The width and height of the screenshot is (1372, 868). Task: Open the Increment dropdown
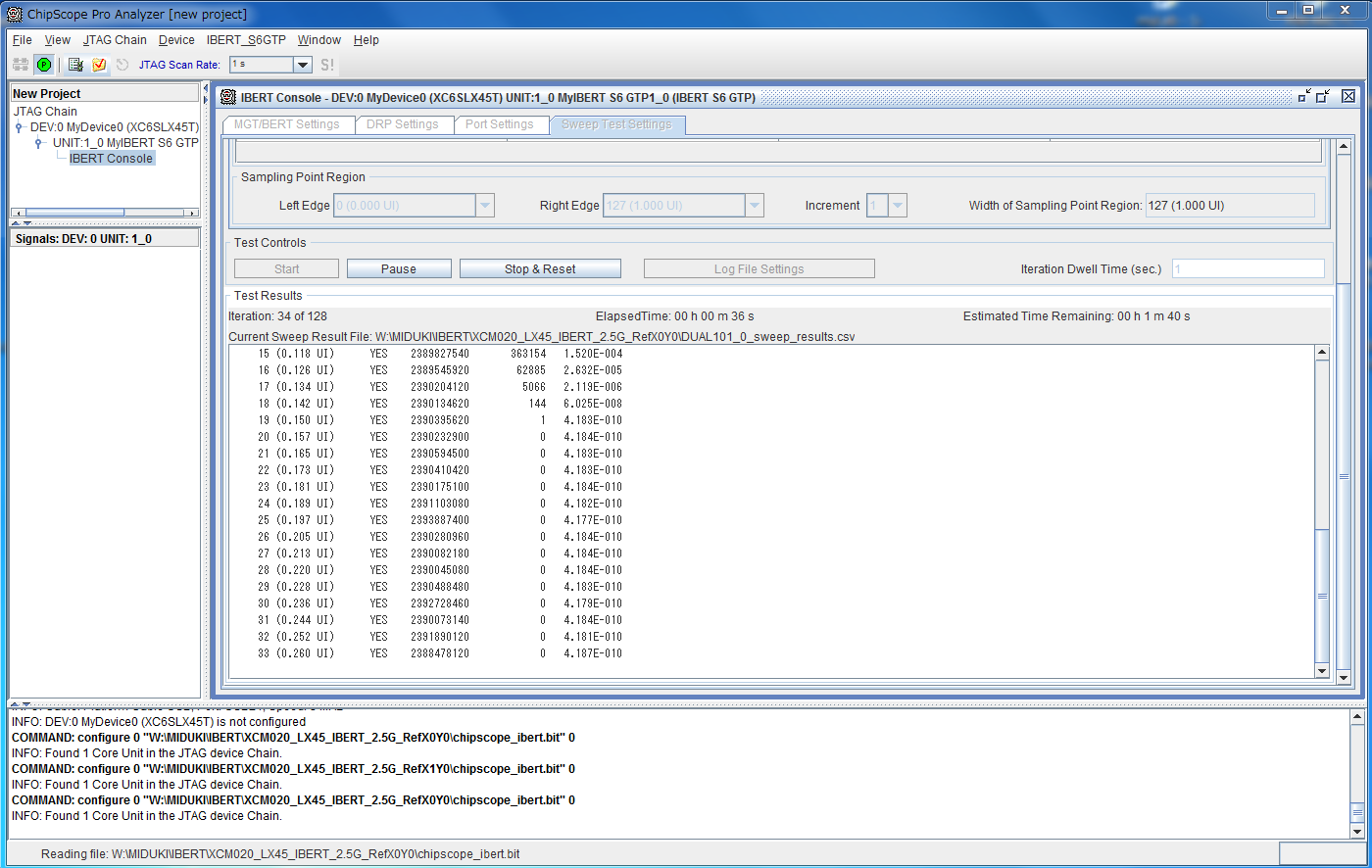(x=898, y=206)
